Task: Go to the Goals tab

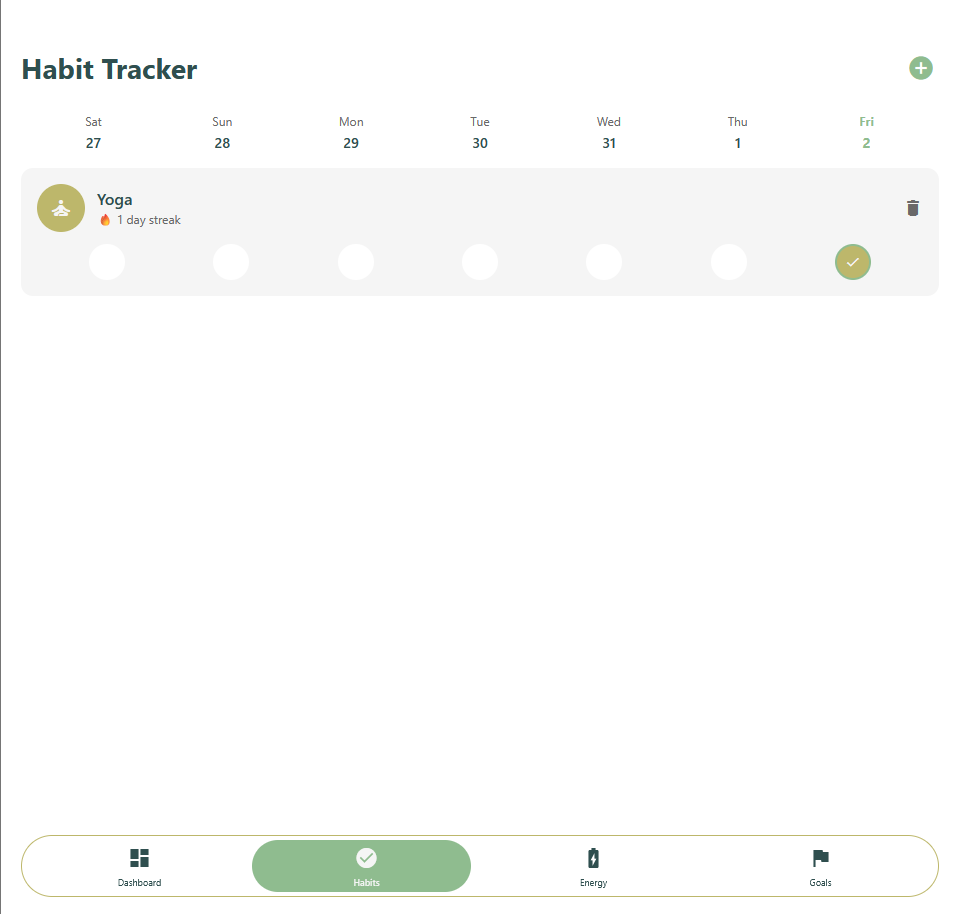Action: (820, 867)
